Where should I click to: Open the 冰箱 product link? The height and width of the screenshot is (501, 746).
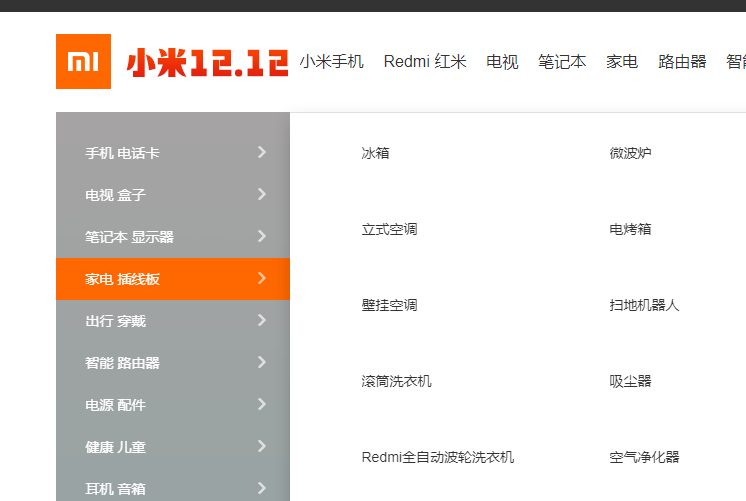coord(375,153)
